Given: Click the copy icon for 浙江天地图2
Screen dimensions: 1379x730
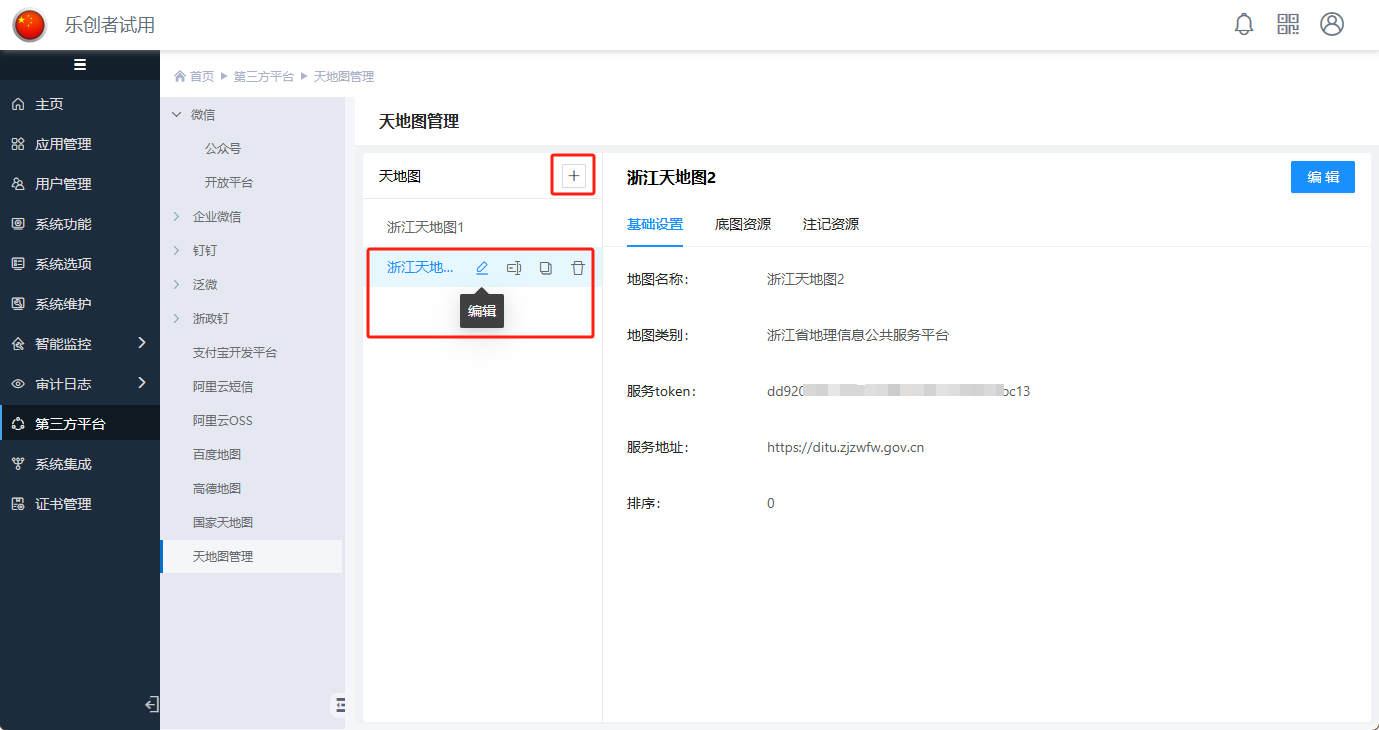Looking at the screenshot, I should [546, 268].
